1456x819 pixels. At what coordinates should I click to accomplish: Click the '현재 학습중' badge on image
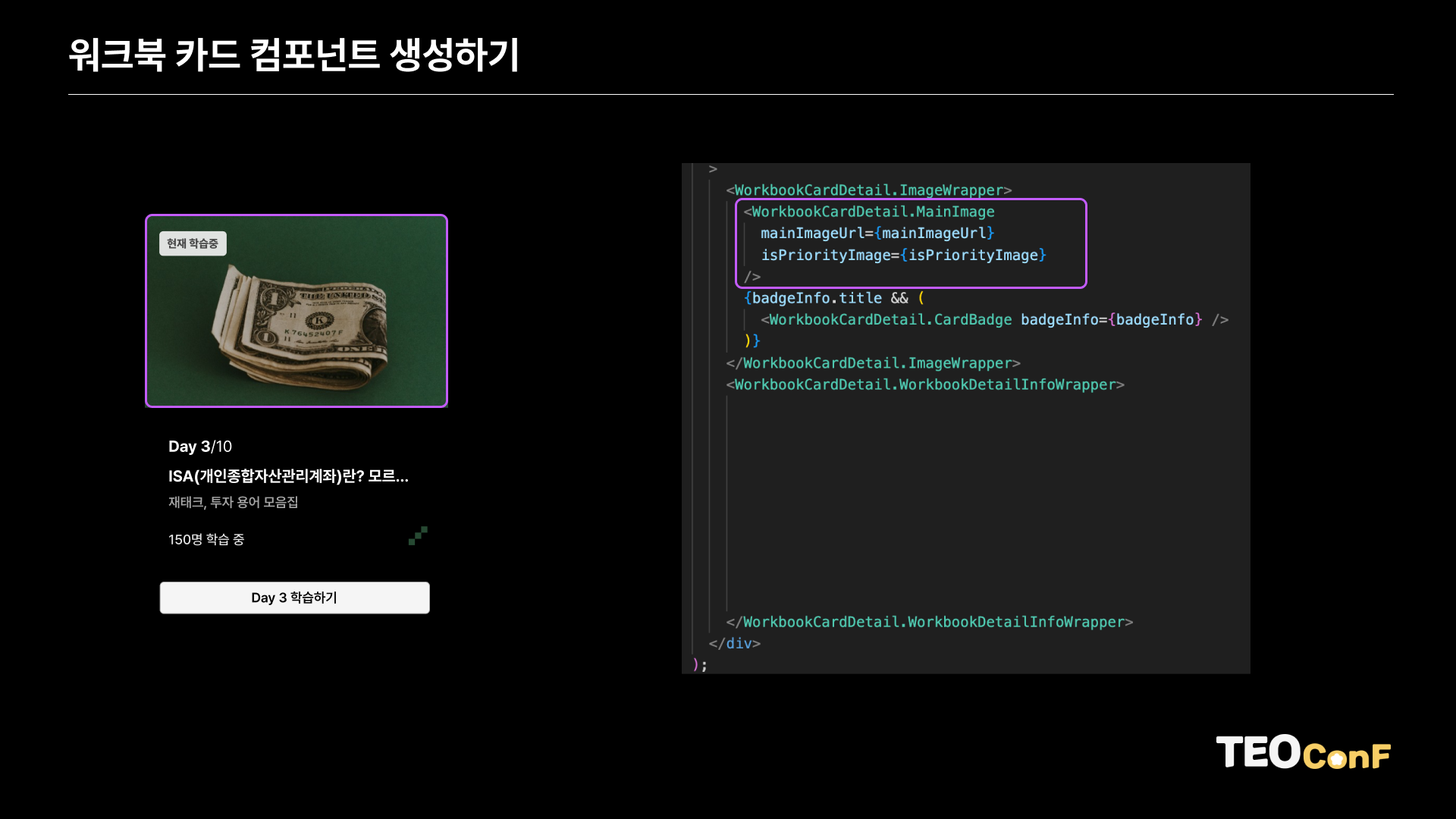[x=193, y=243]
